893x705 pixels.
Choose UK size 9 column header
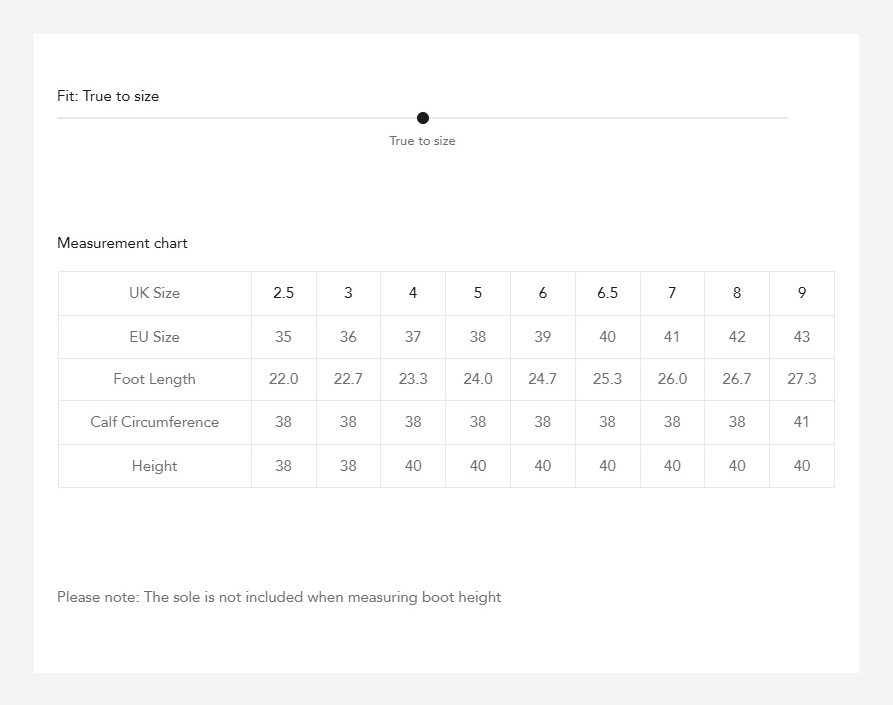click(802, 293)
